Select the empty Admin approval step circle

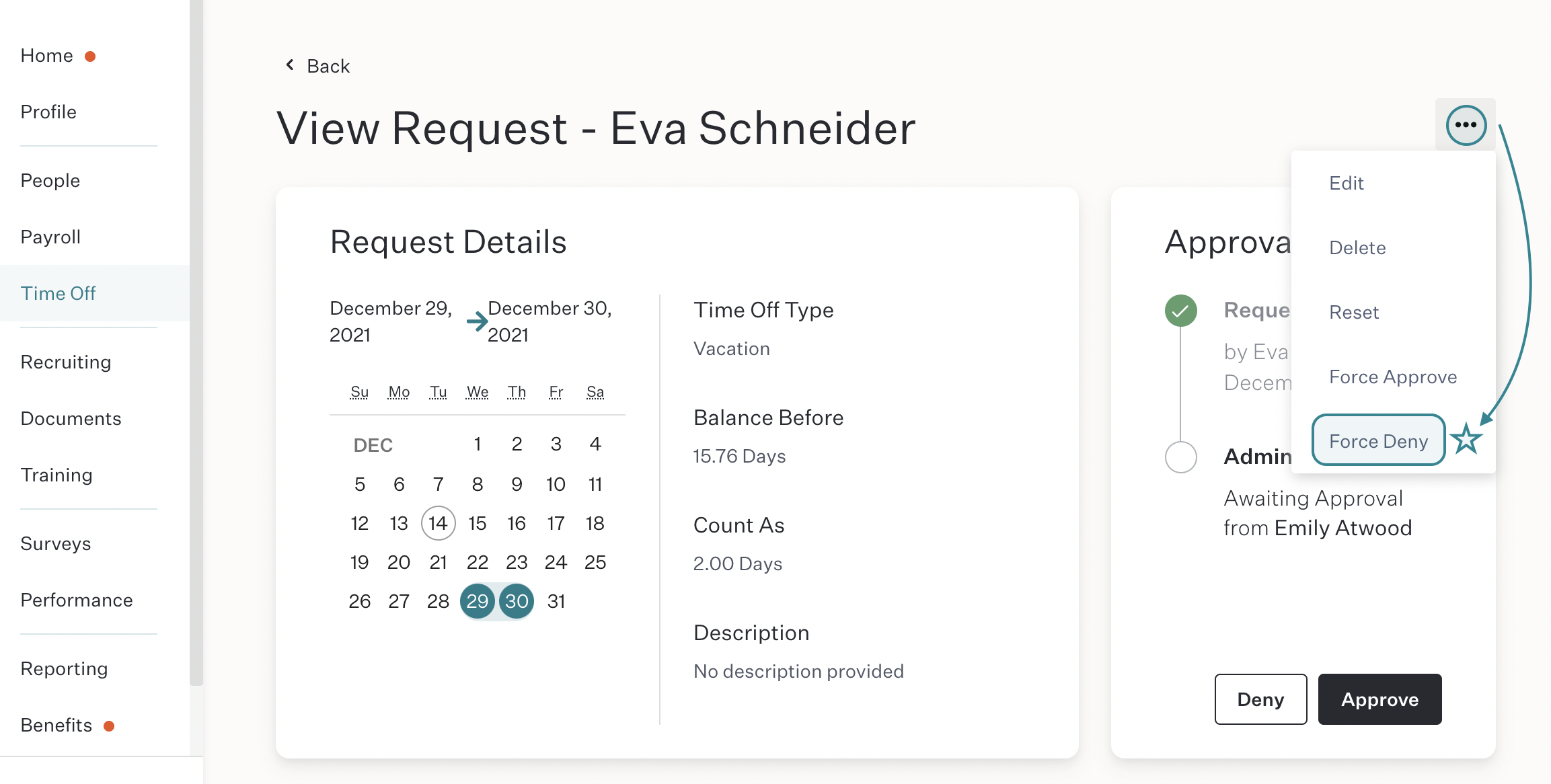(1180, 457)
